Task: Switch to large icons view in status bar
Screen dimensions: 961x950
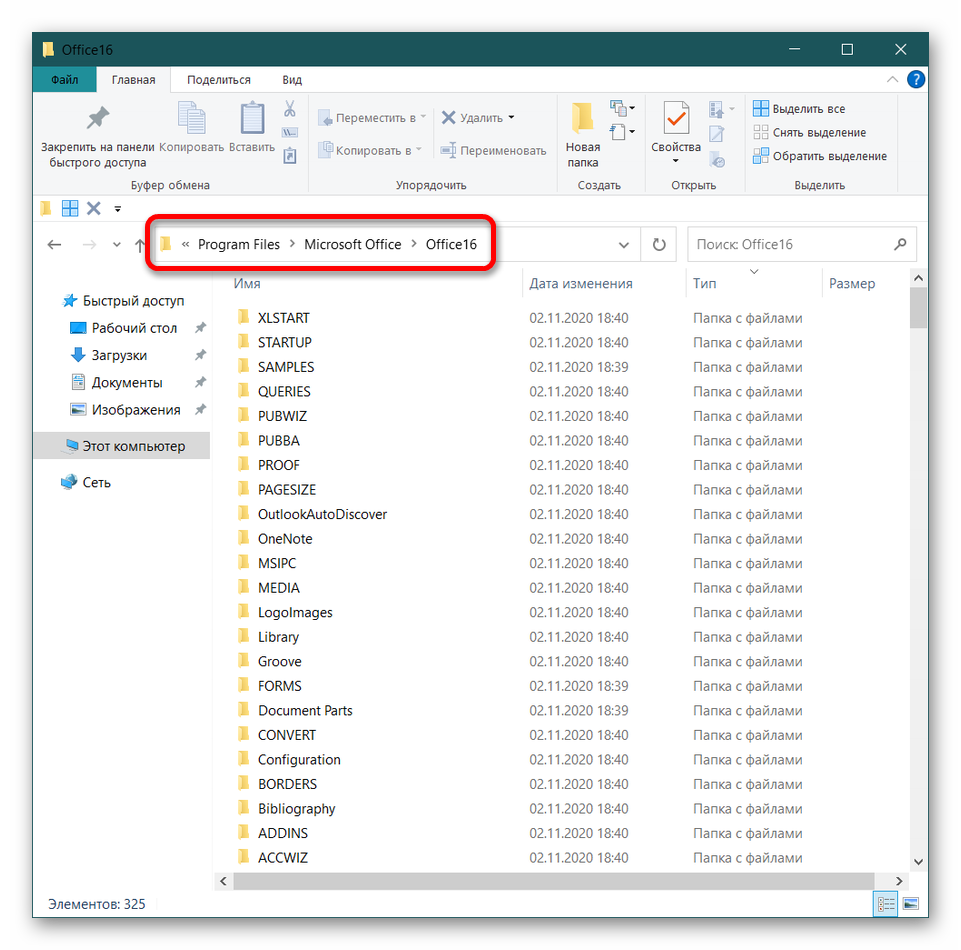Action: click(911, 903)
